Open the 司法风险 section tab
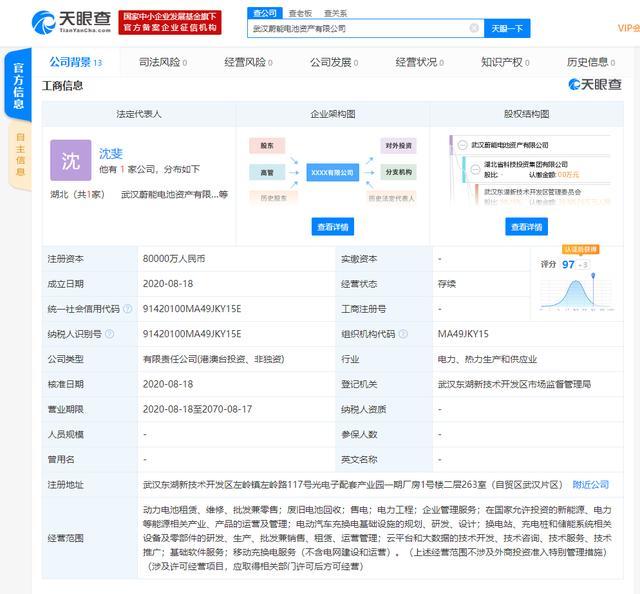 162,62
